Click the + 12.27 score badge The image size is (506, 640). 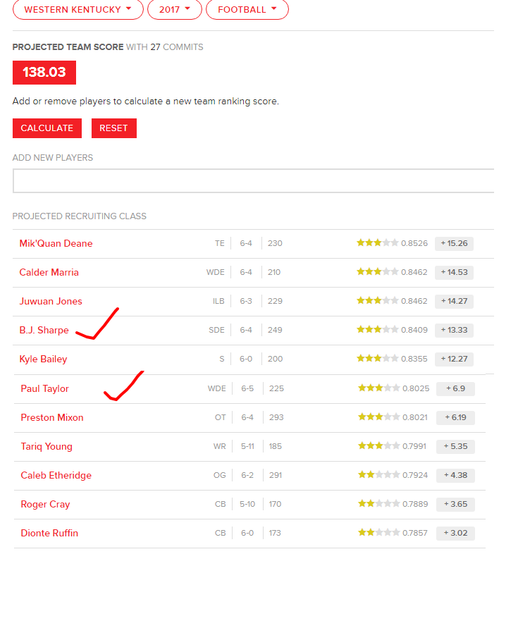[454, 359]
